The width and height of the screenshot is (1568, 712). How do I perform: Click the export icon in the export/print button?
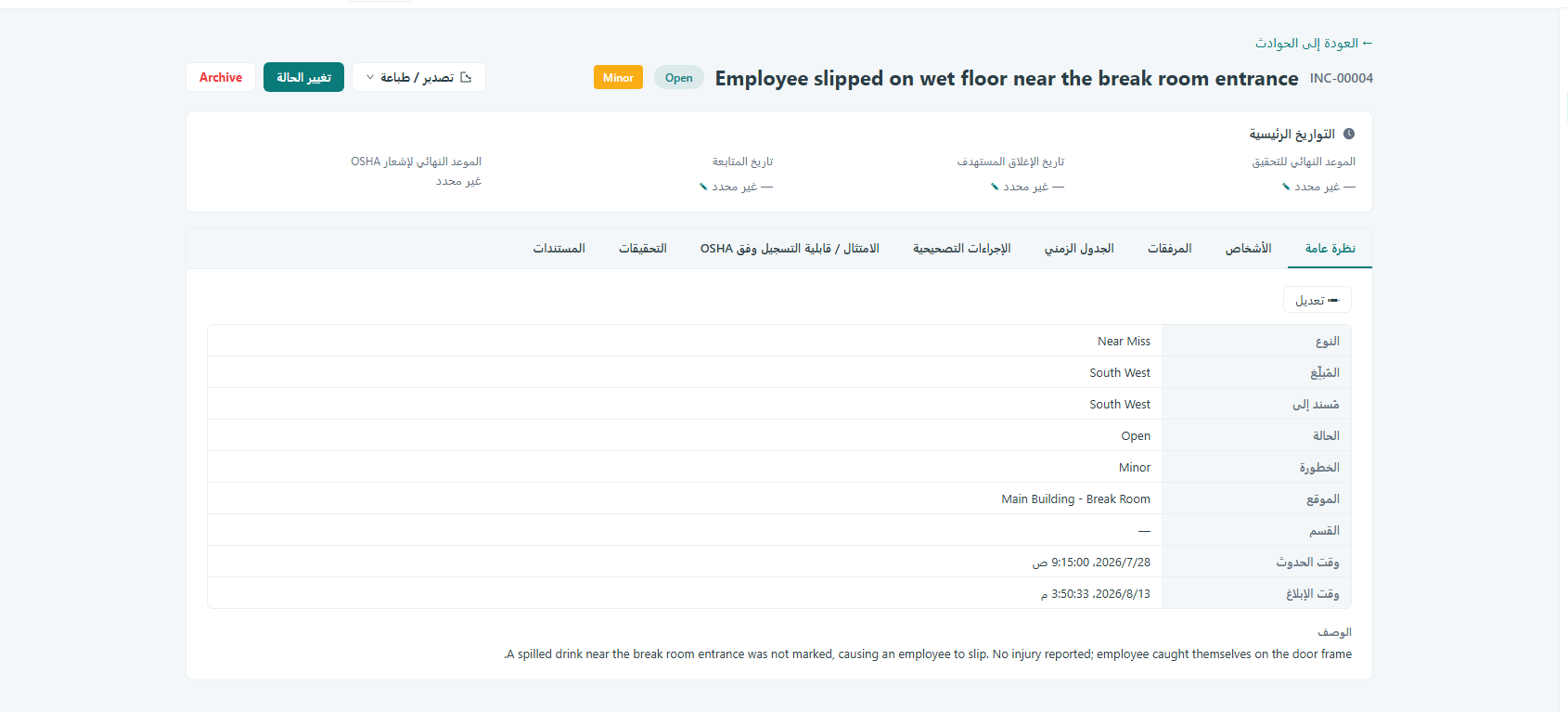(466, 77)
